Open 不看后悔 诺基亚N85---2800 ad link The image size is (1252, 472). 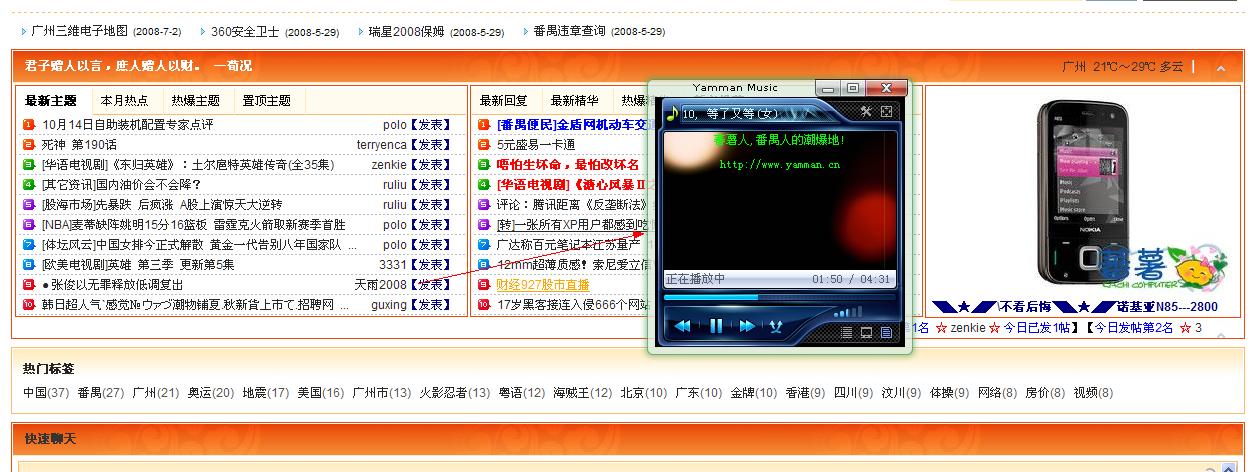(1075, 306)
